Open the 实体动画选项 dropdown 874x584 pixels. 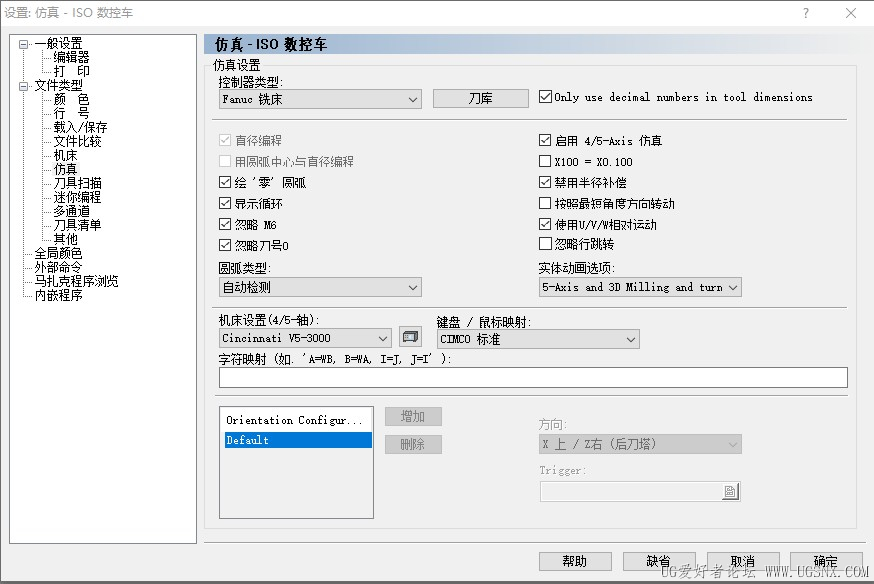735,287
